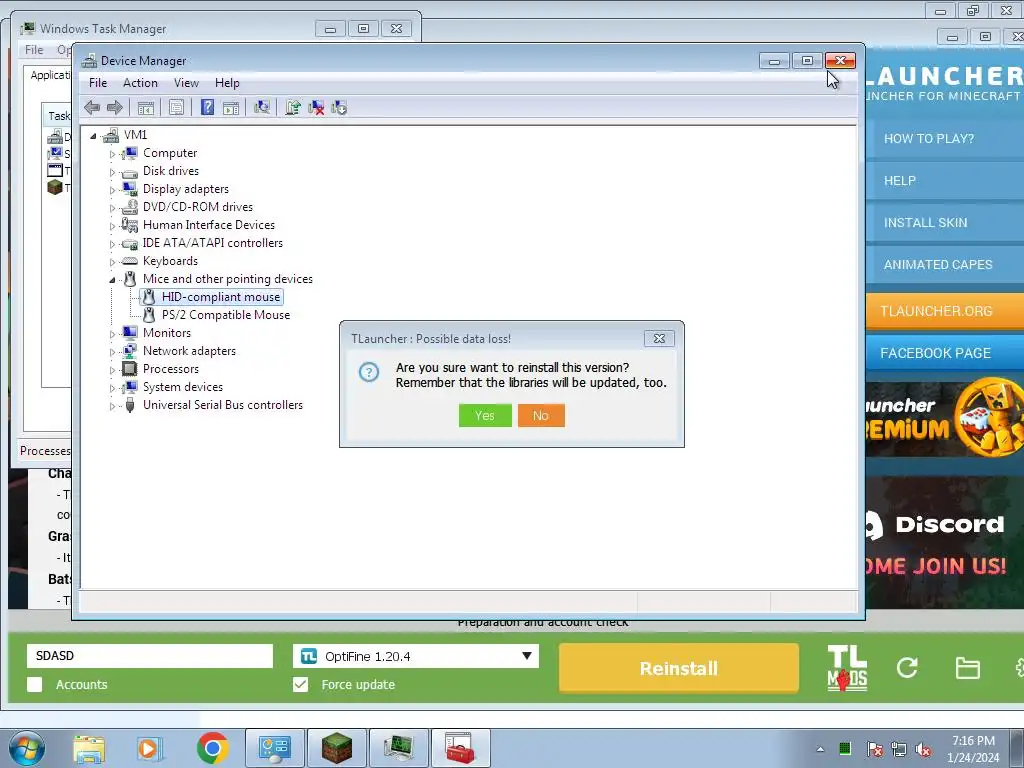Expand the Disk drives node

[112, 172]
